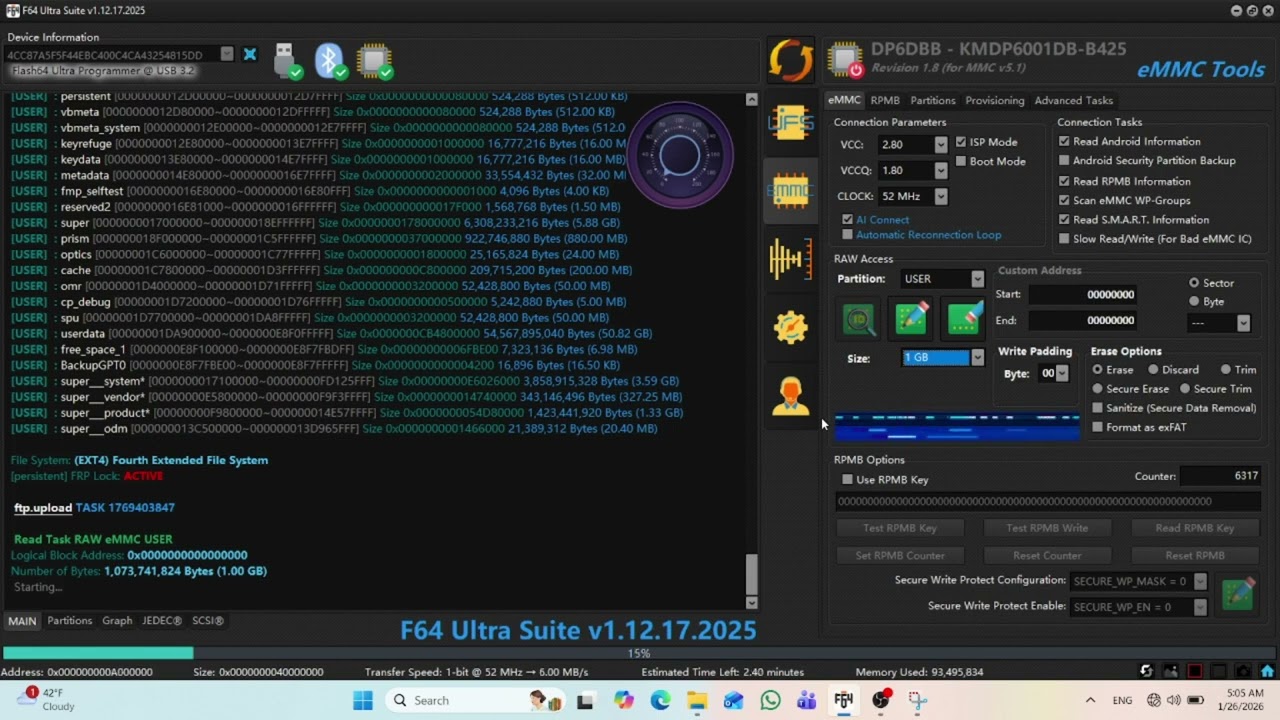Select the Byte radio button under Custom Address
Image resolution: width=1280 pixels, height=720 pixels.
[x=1194, y=301]
